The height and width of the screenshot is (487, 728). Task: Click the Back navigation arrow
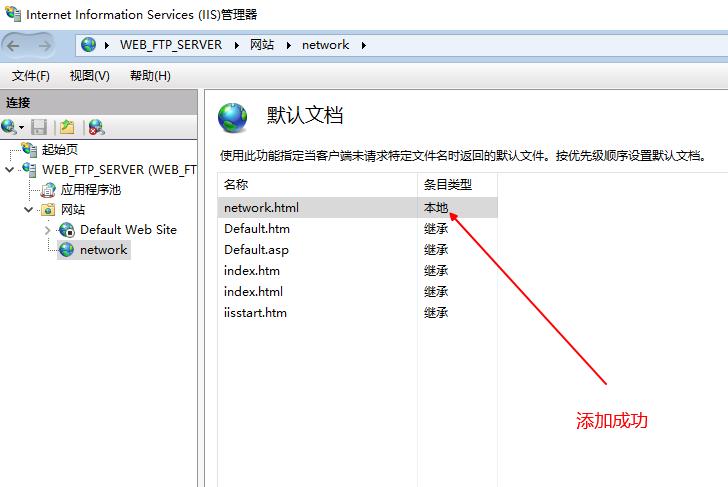[x=13, y=45]
